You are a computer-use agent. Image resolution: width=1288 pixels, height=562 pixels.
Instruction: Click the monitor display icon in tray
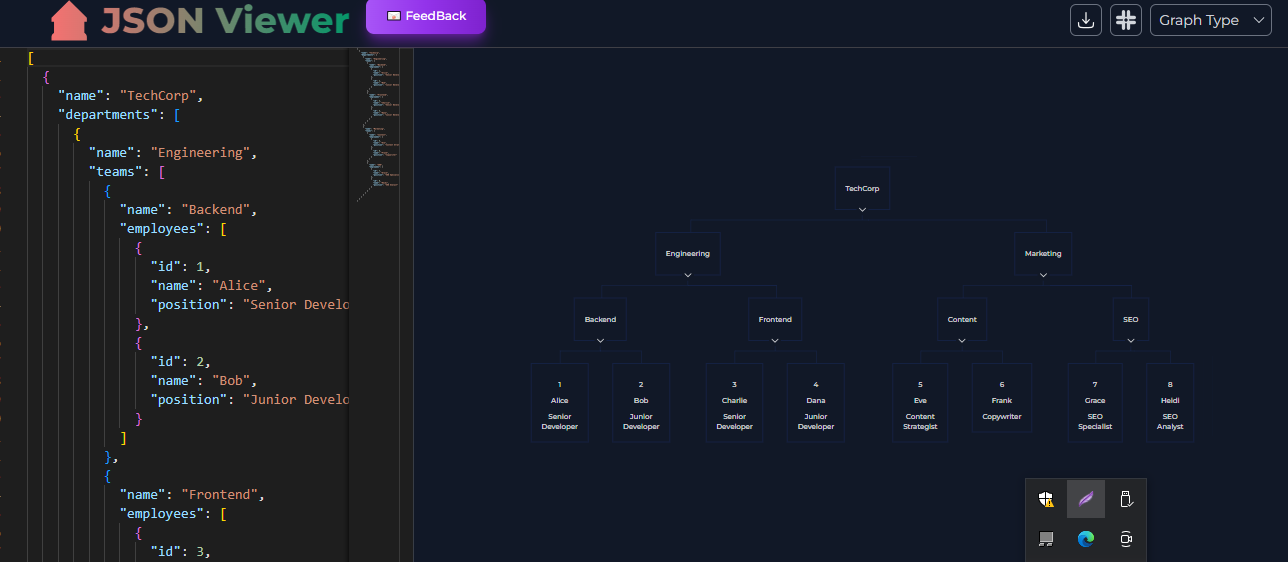point(1046,539)
